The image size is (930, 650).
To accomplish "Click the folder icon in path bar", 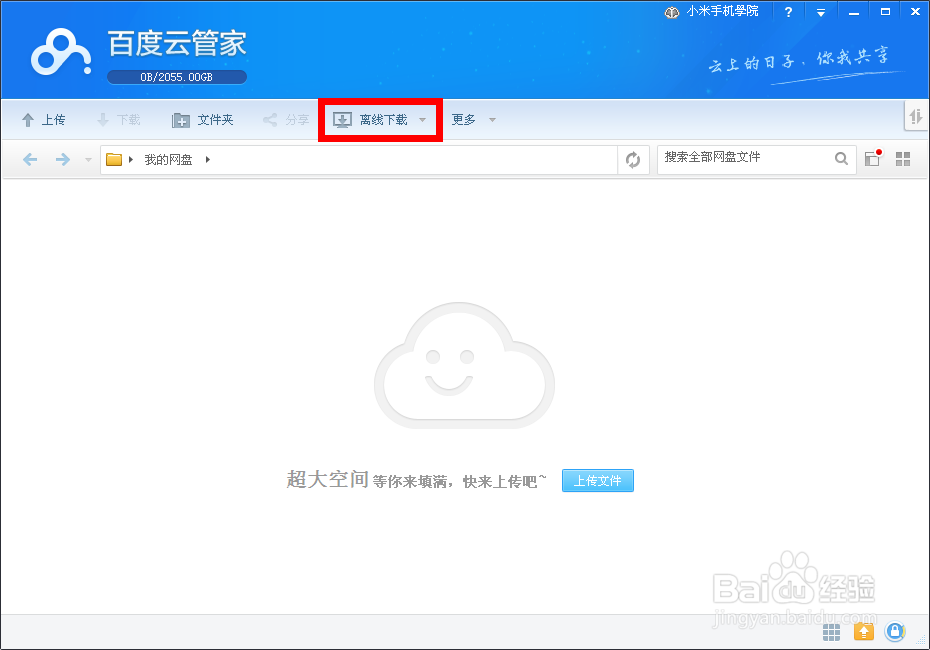I will pos(114,159).
